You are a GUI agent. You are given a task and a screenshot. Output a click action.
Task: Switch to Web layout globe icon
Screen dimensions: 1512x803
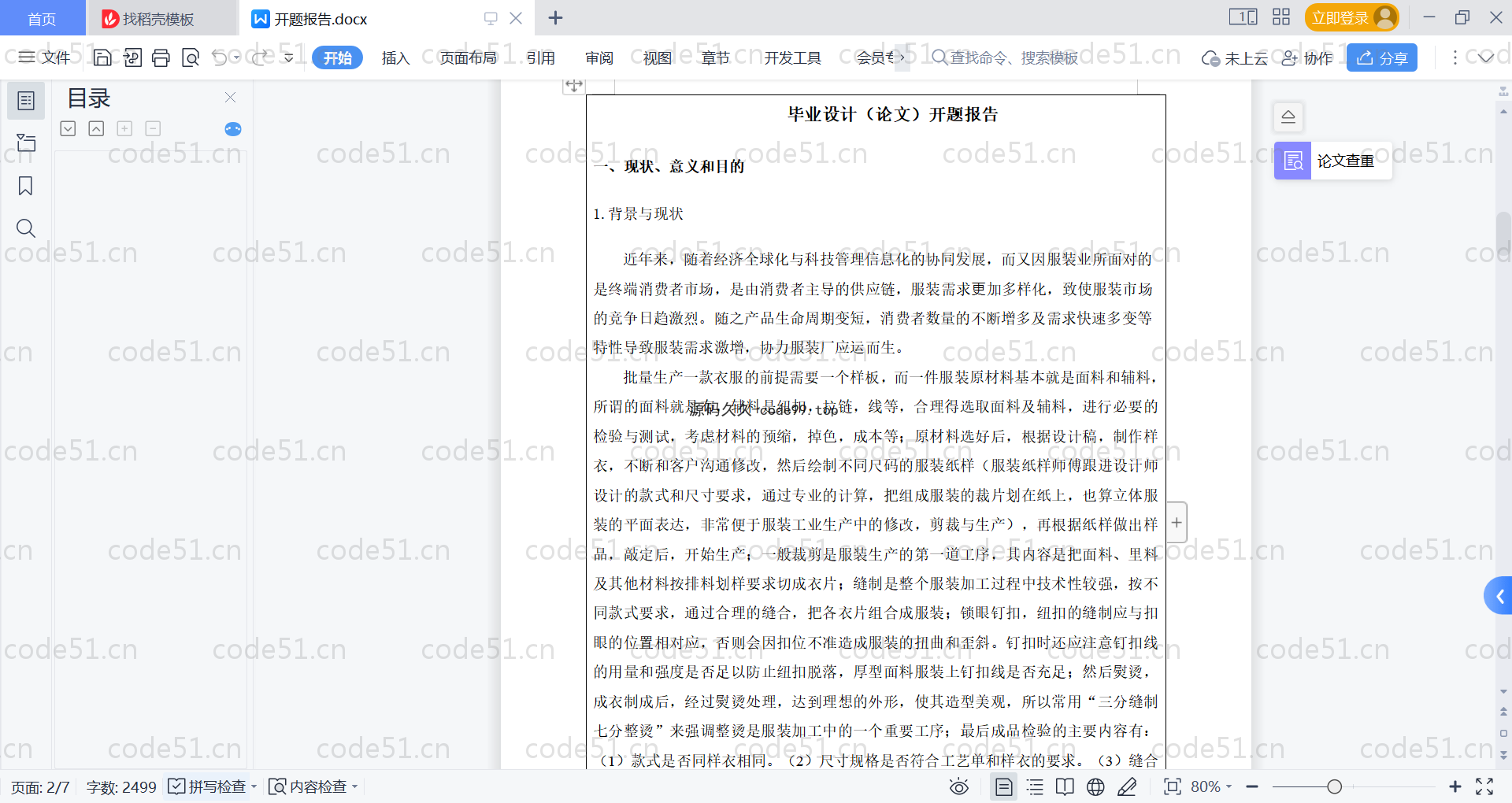pos(1095,786)
